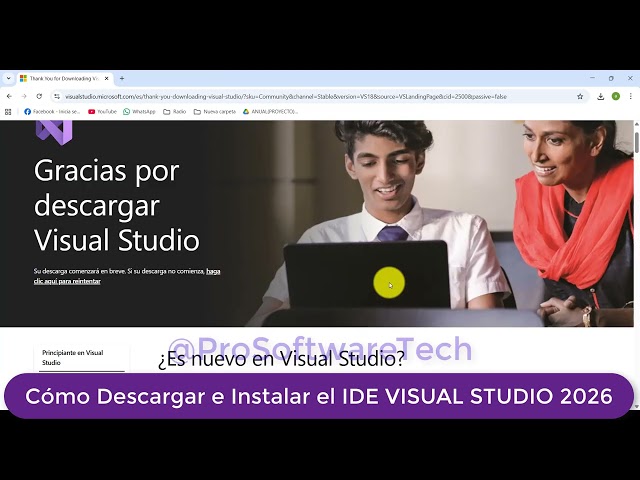Viewport: 640px width, 480px height.
Task: Open the YouTube bookmark
Action: (x=102, y=111)
